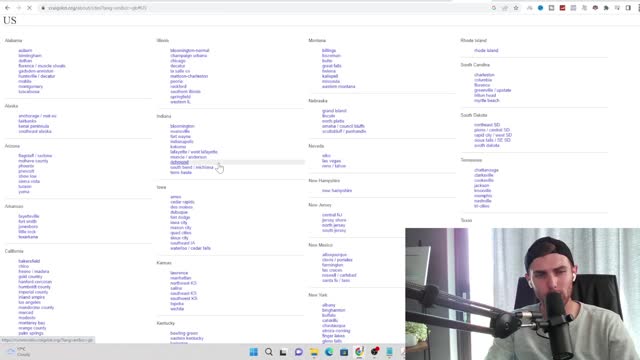Open Windows taskbar search
640x360 pixels.
[269, 352]
